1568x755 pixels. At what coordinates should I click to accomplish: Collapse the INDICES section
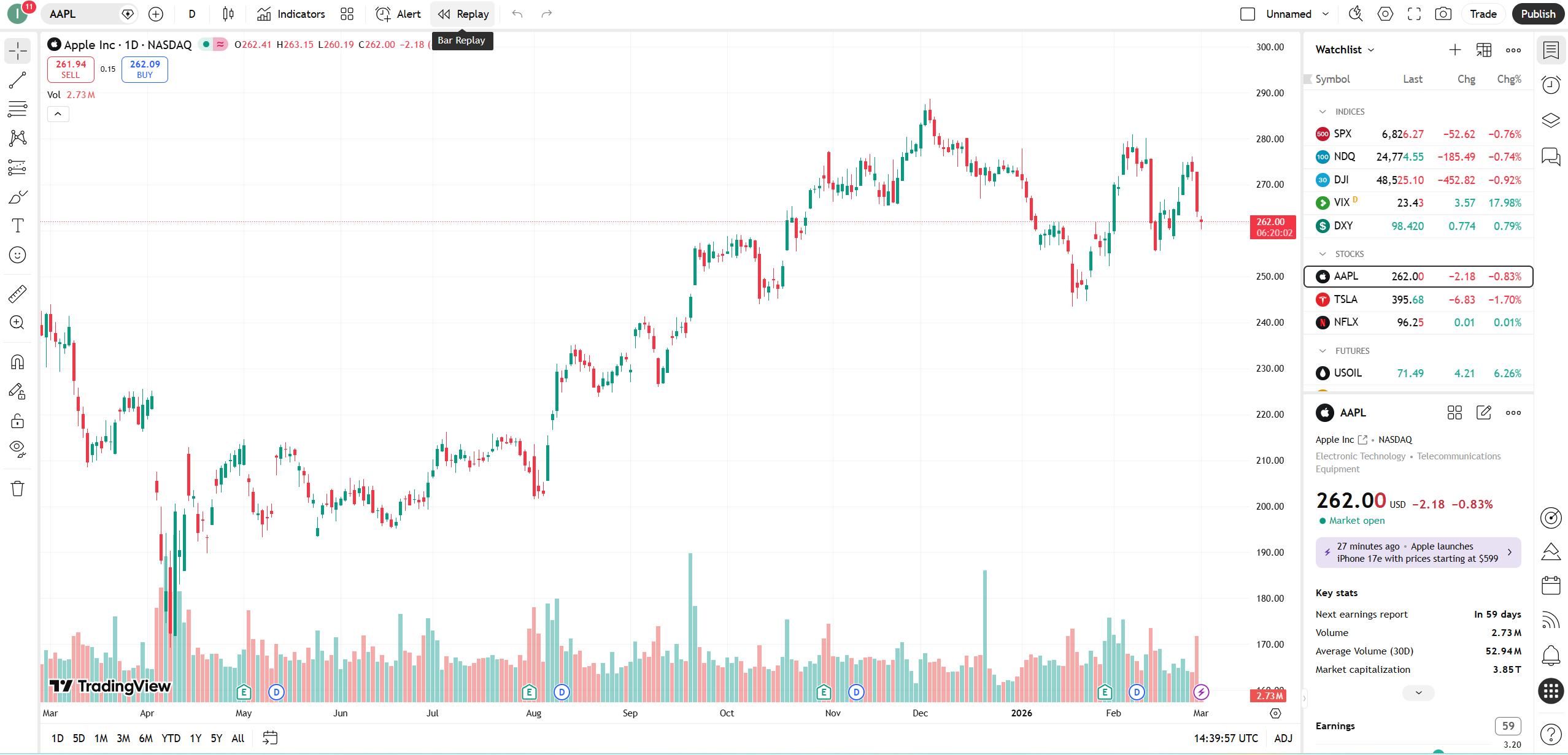tap(1323, 111)
